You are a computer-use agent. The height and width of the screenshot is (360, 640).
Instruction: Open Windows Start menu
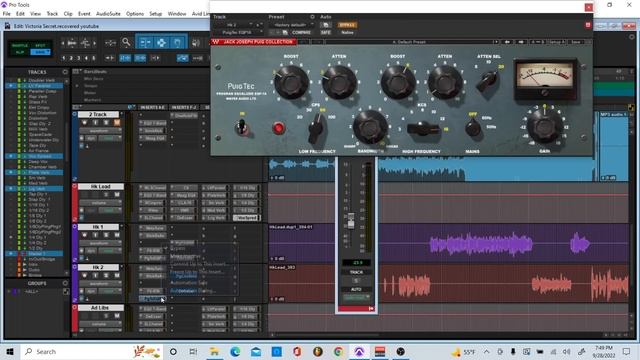(x=10, y=351)
